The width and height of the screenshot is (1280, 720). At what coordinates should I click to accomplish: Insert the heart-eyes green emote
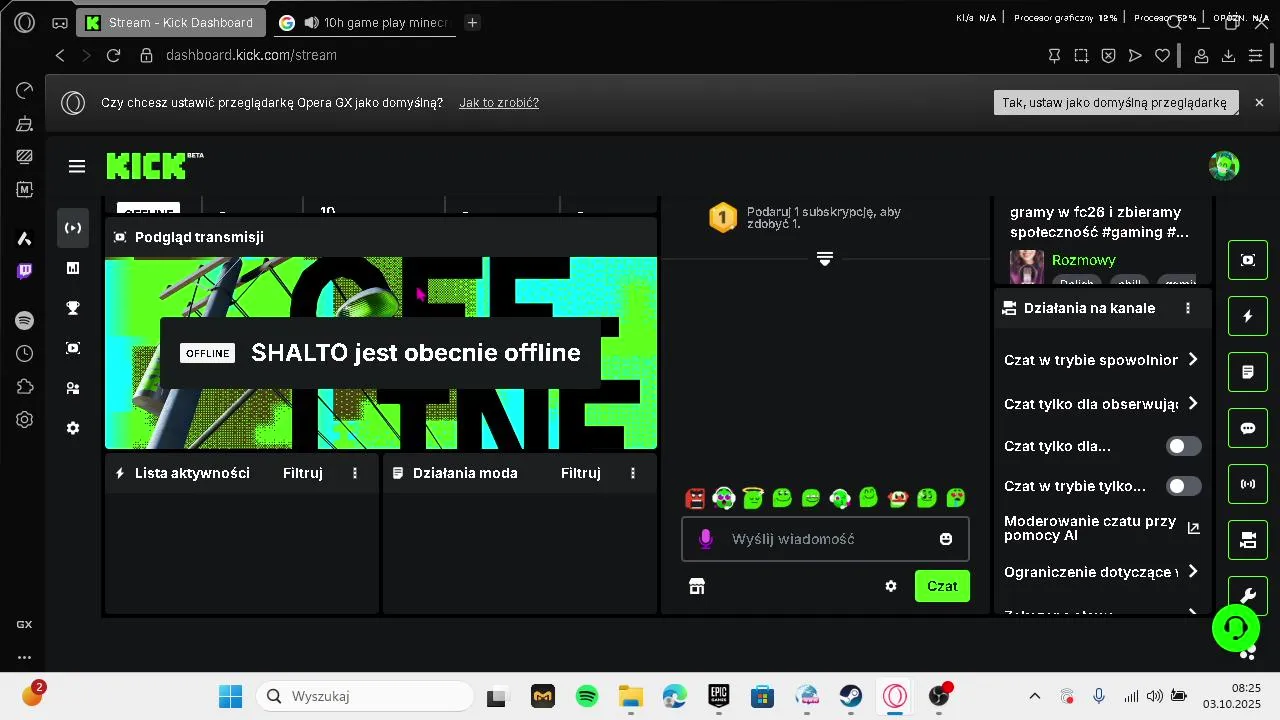pos(956,497)
